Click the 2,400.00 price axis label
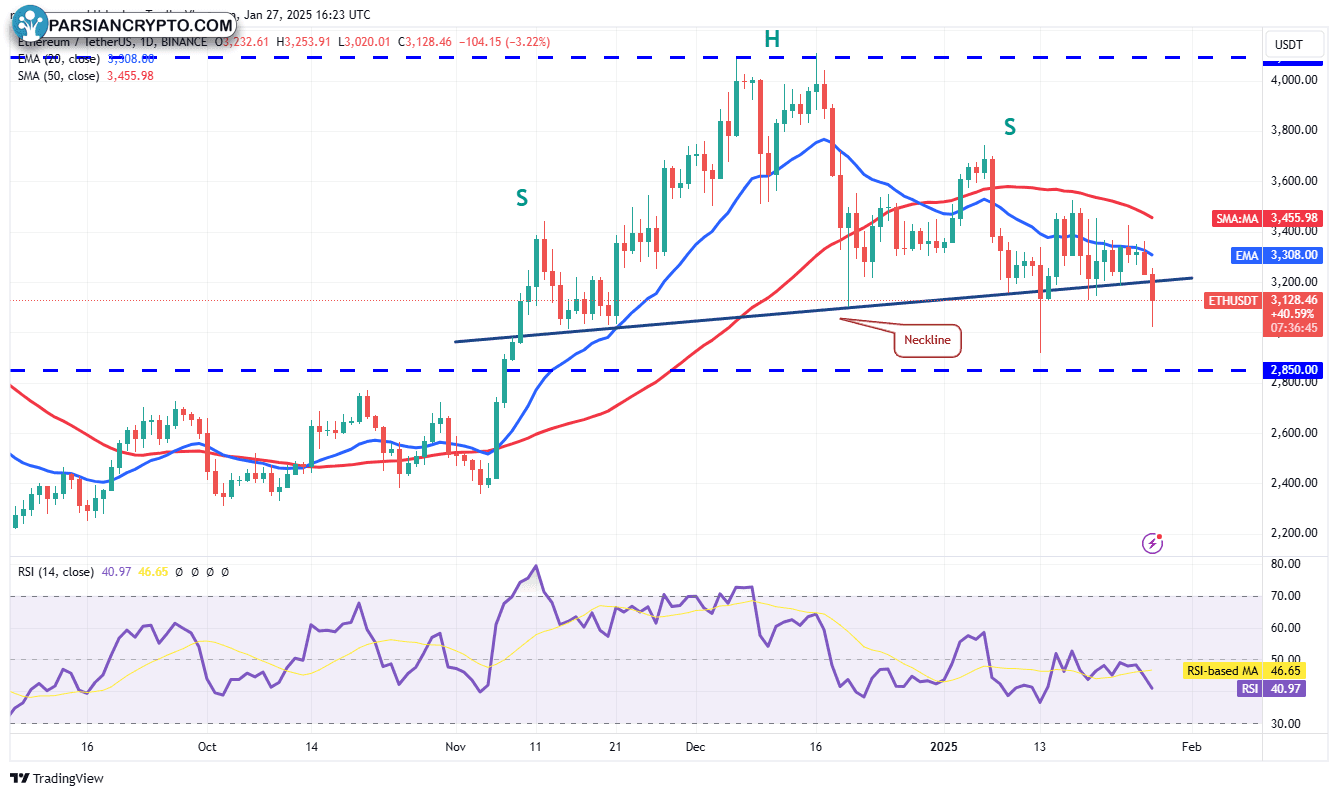Screen dimensions: 1338x796 coord(1293,483)
